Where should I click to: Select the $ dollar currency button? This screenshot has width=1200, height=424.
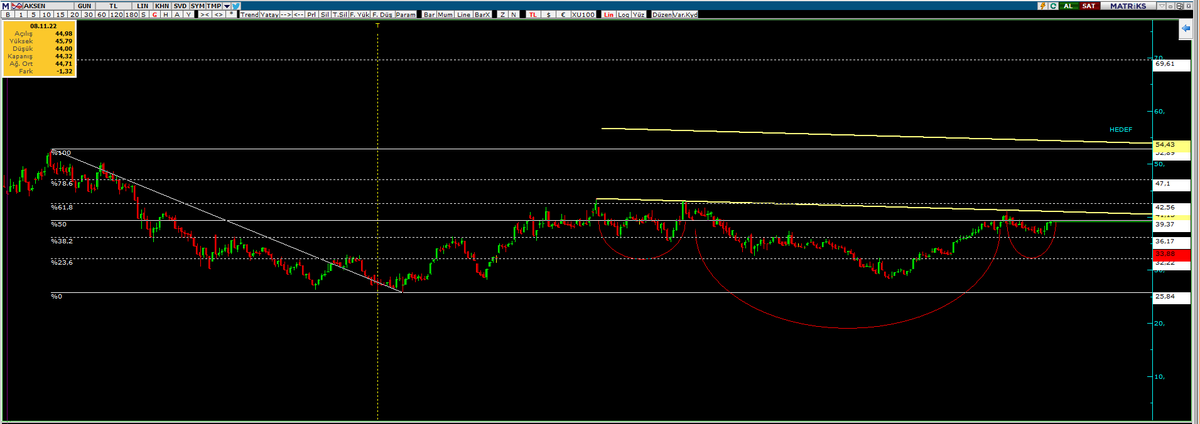coord(549,15)
